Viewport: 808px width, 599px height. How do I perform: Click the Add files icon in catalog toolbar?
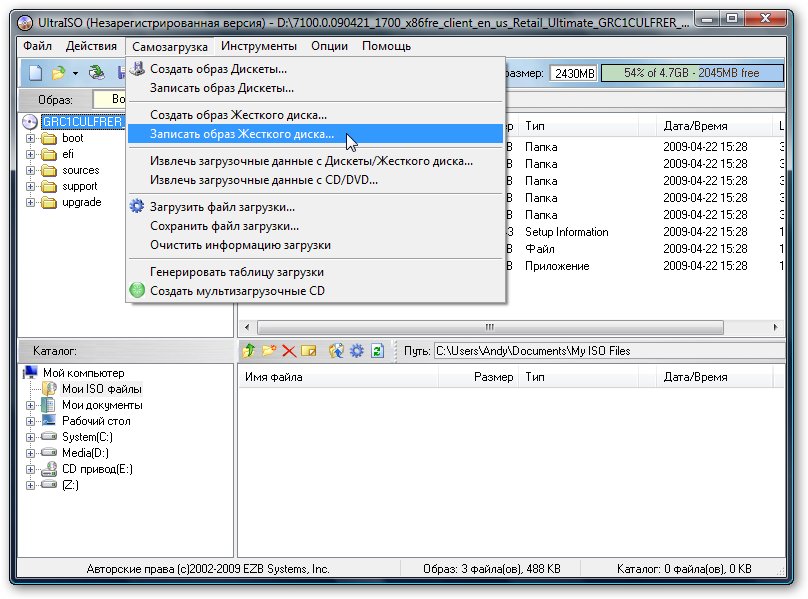tap(336, 351)
